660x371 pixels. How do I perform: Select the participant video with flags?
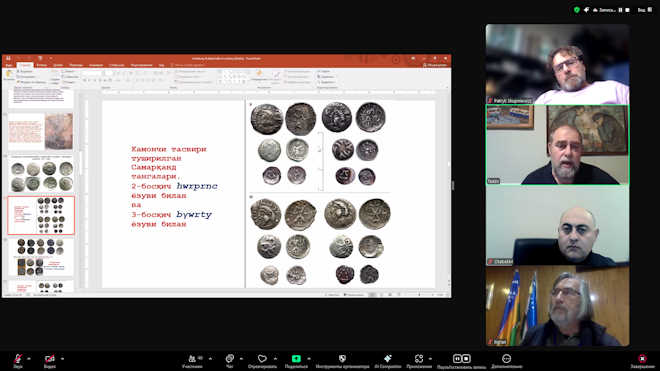point(557,306)
